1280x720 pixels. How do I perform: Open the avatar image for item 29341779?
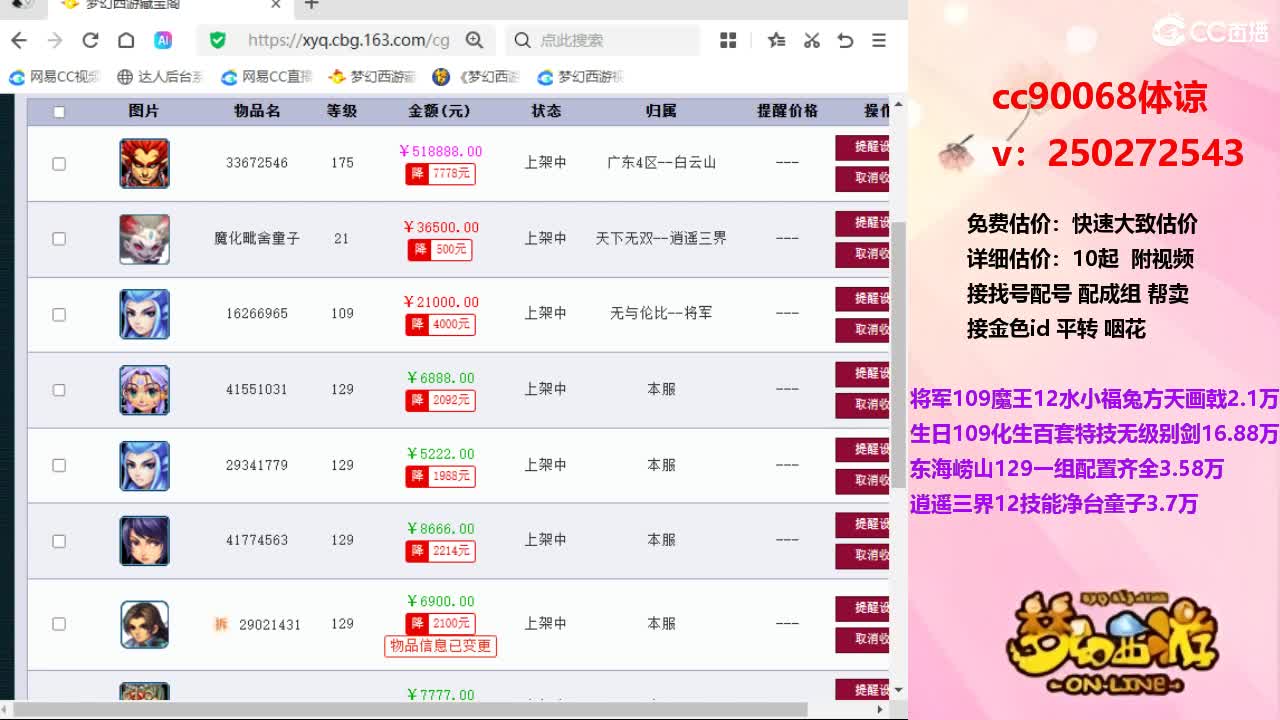[x=145, y=465]
